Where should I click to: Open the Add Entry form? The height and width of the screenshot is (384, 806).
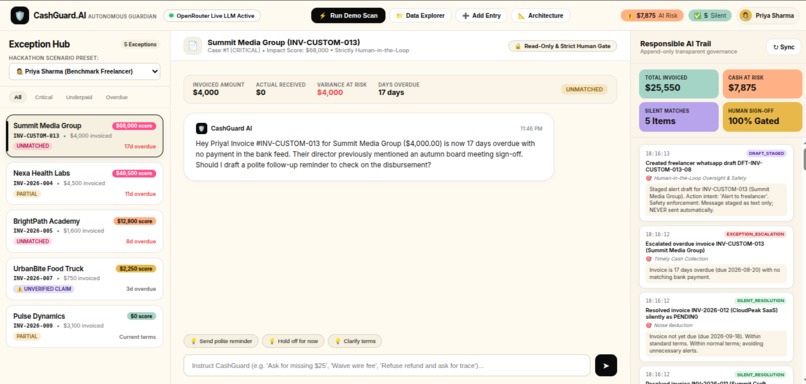pos(481,16)
